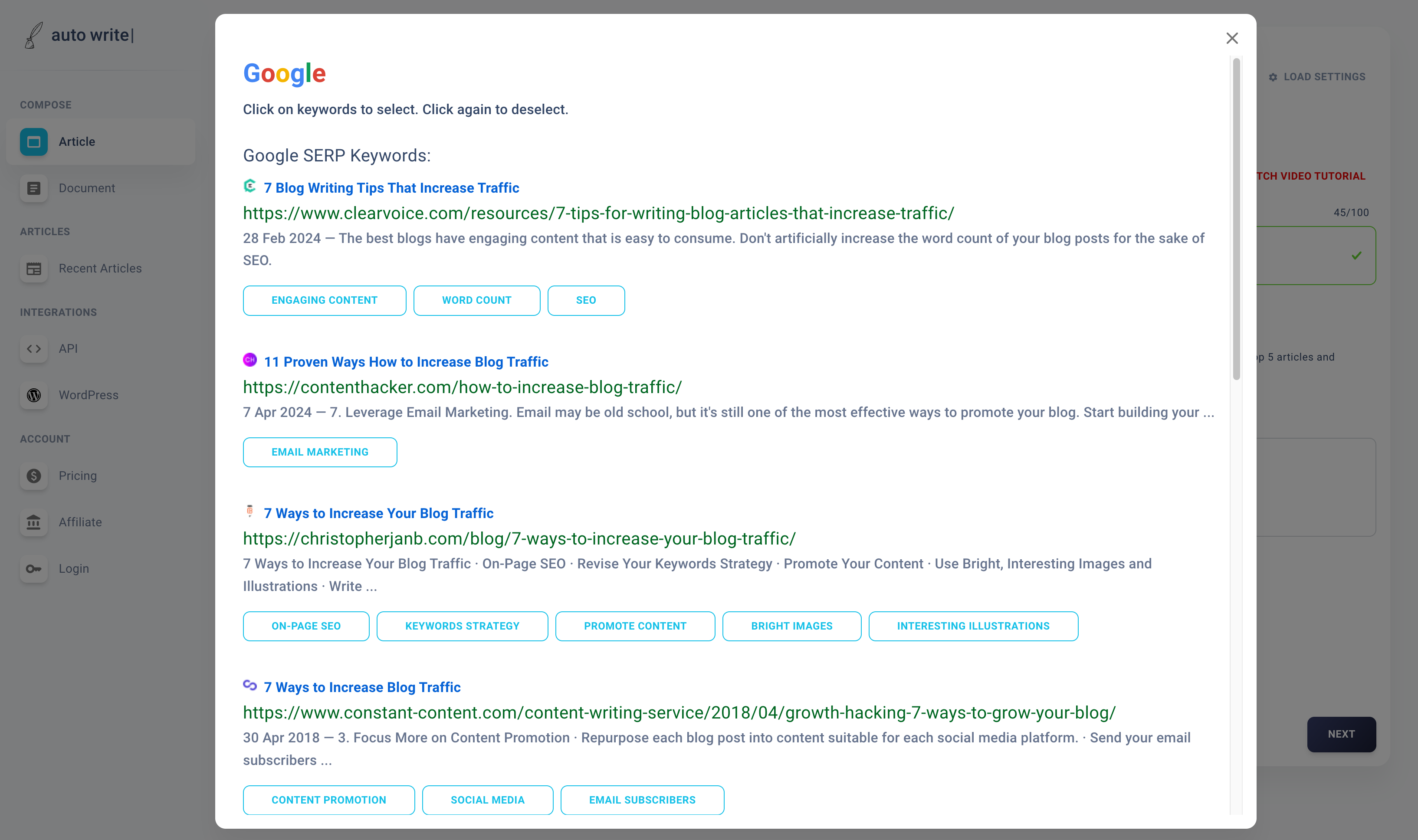Select the KEYWORDS STRATEGY keyword
Viewport: 1418px width, 840px height.
point(463,626)
